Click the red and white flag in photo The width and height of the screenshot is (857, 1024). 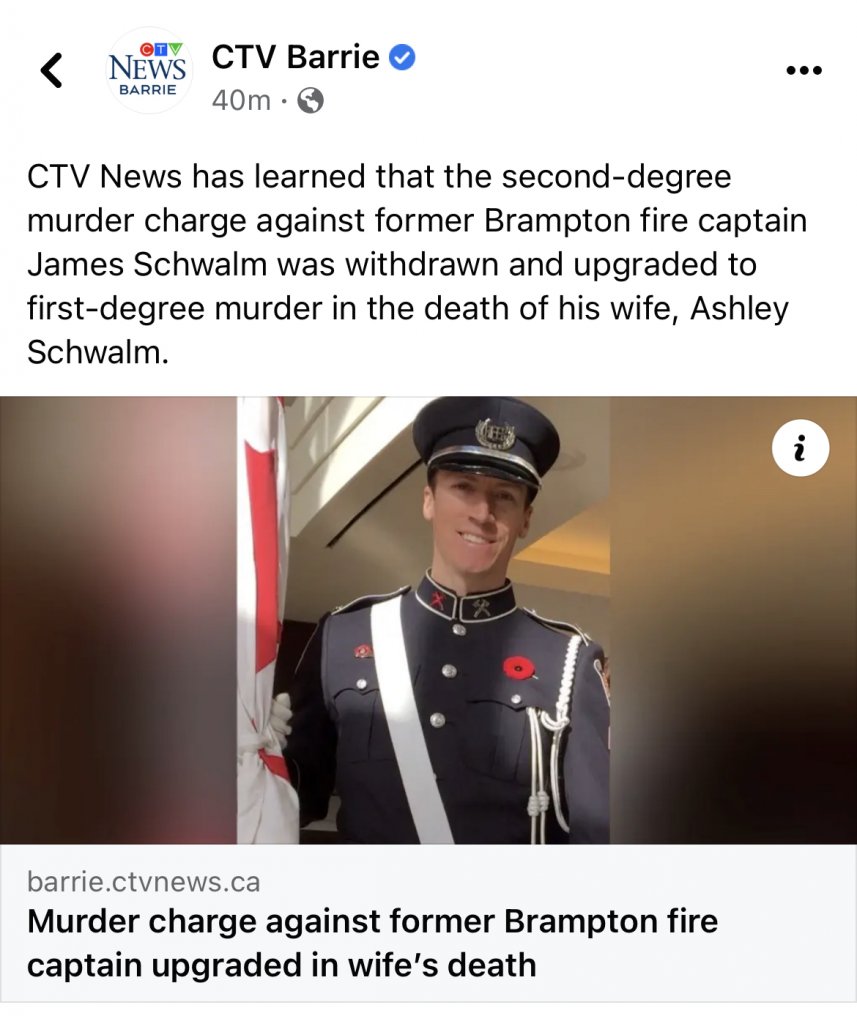(x=267, y=620)
